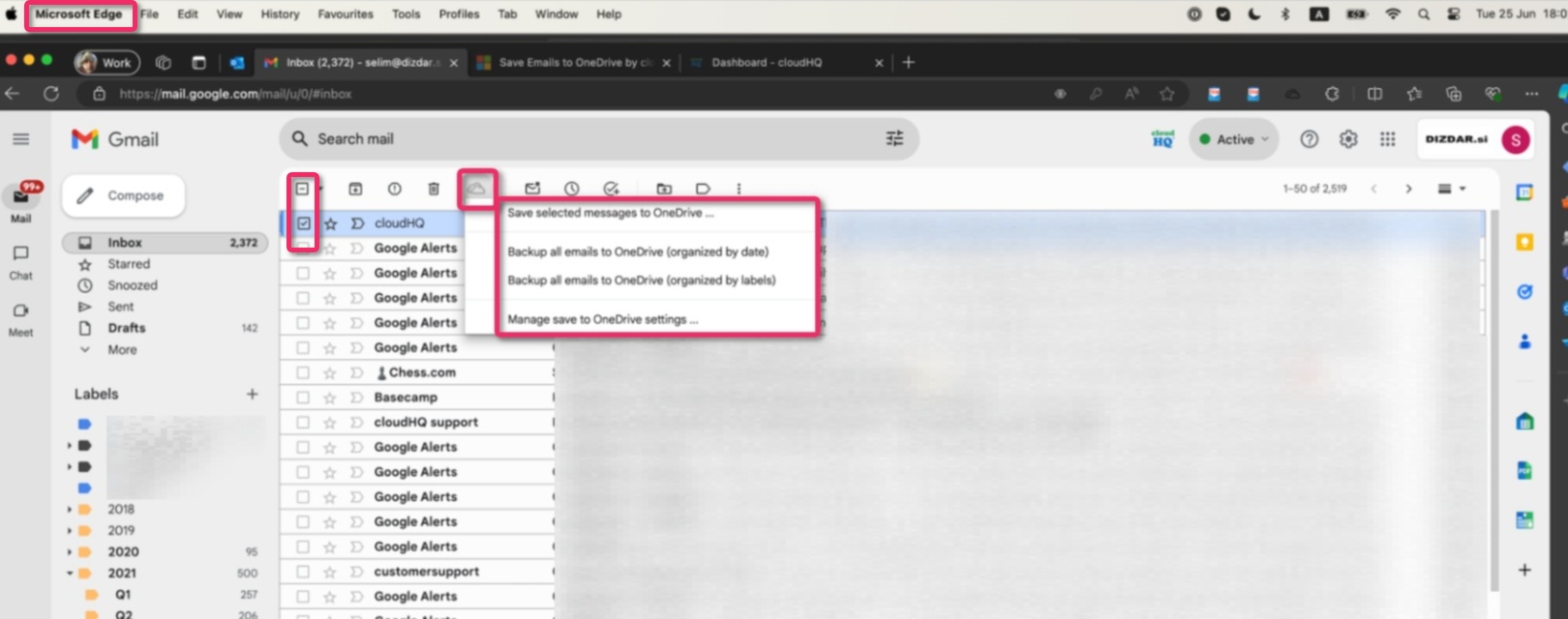Choose Backup all emails organized by date
Viewport: 1568px width, 619px height.
pos(638,251)
